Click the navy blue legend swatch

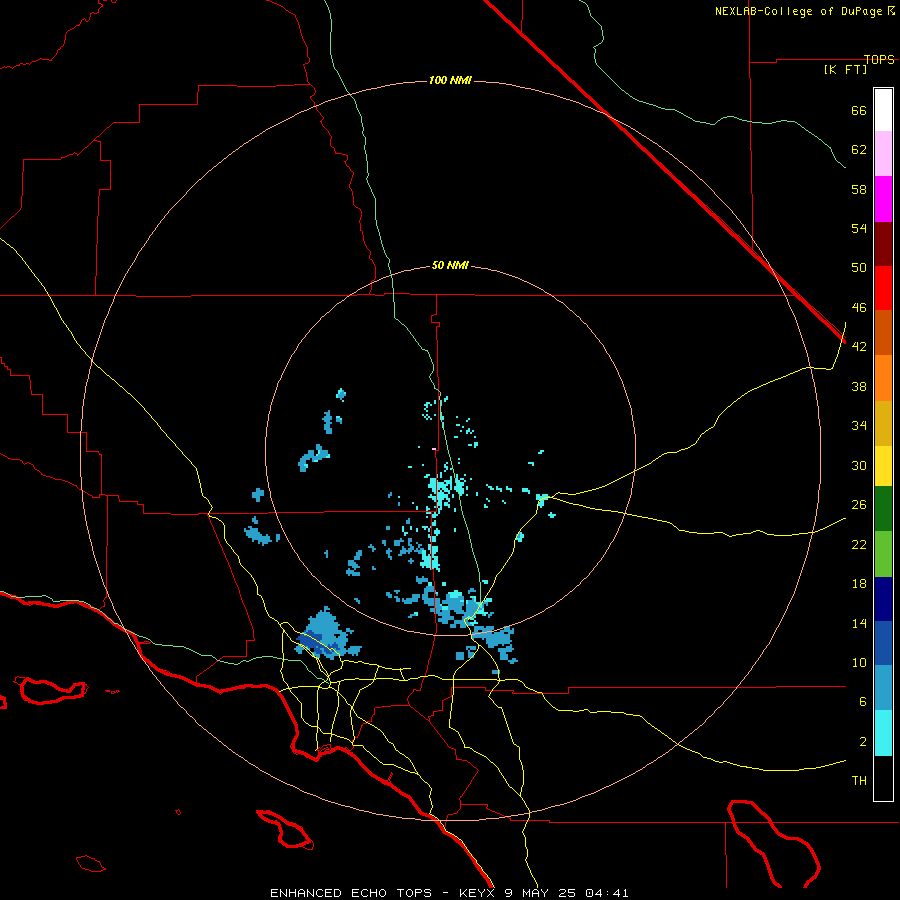883,599
